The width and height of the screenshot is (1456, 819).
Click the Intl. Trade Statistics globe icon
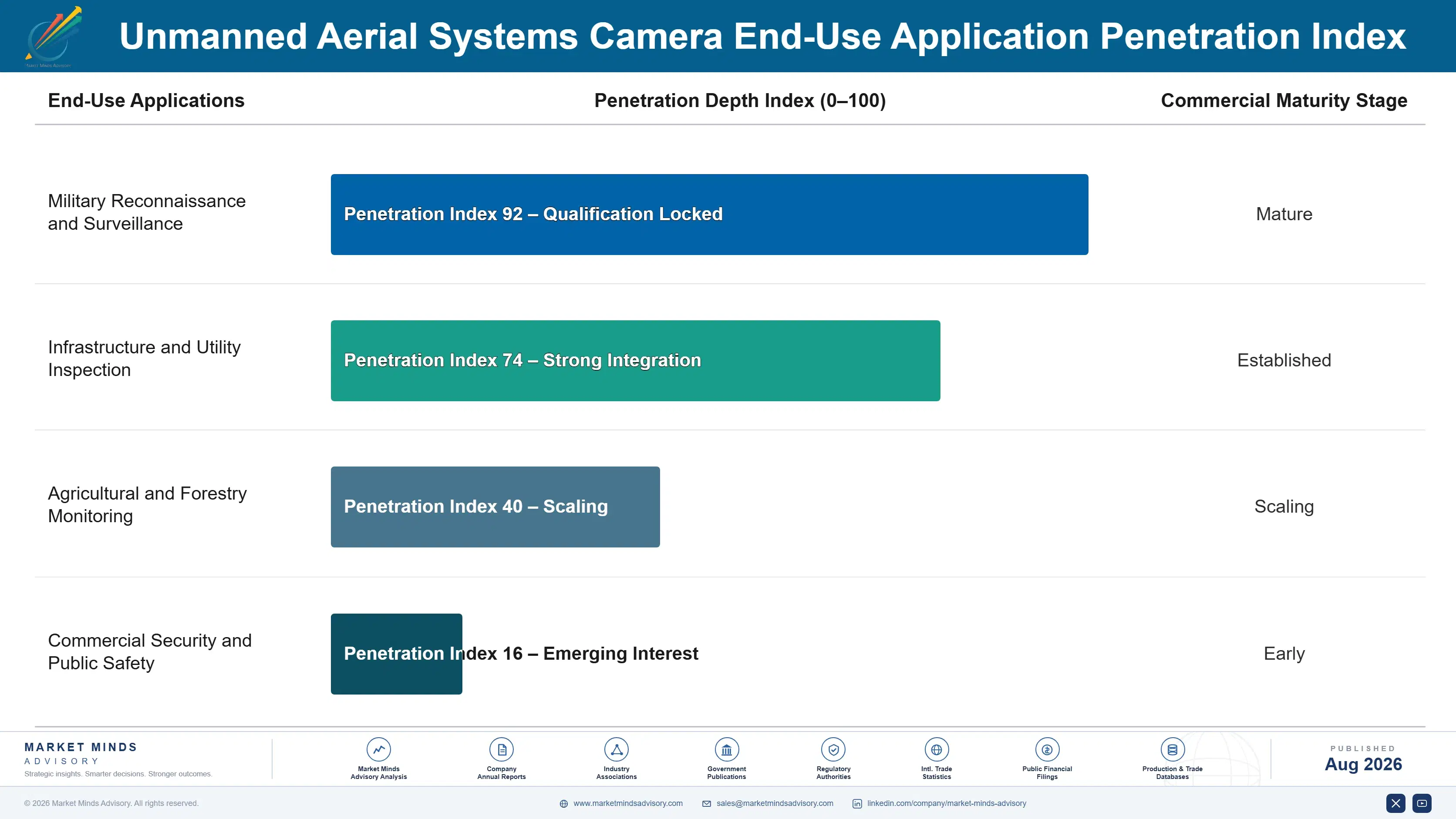(x=937, y=749)
